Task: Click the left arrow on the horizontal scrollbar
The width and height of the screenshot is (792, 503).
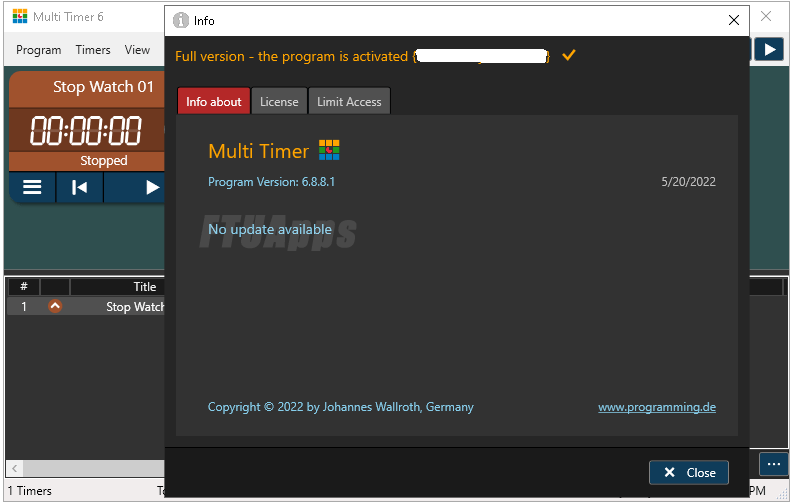Action: pyautogui.click(x=15, y=468)
